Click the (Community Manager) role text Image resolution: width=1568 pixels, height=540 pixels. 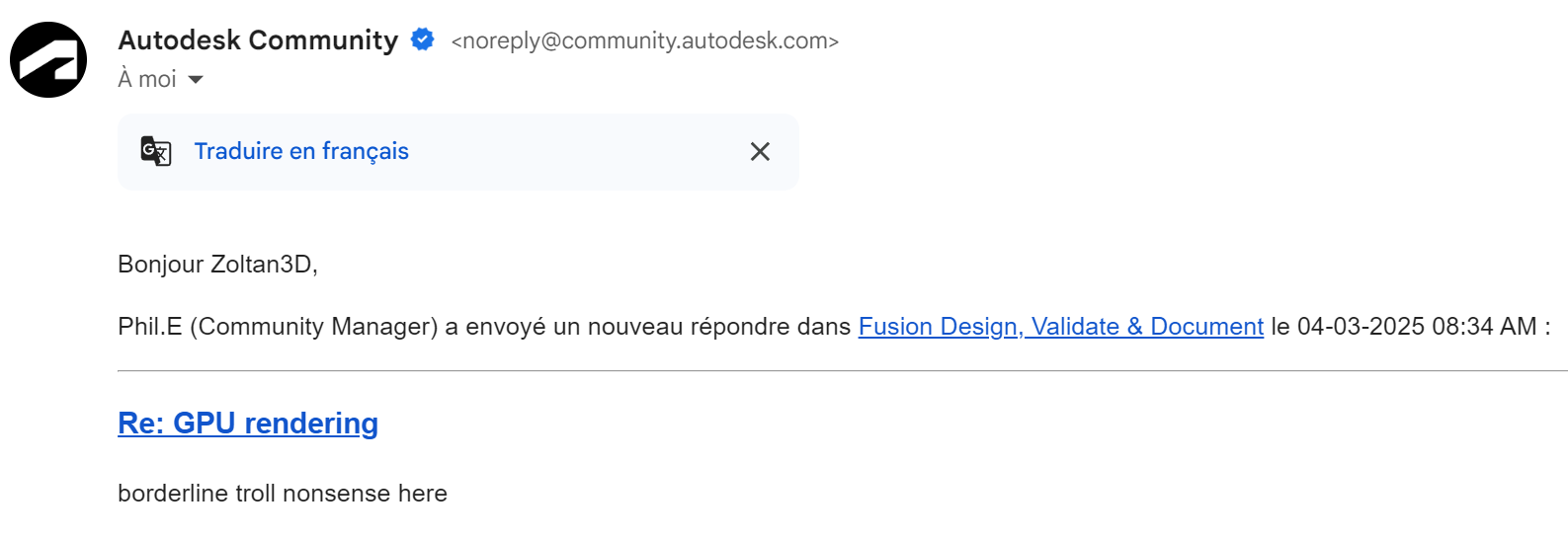(x=313, y=327)
